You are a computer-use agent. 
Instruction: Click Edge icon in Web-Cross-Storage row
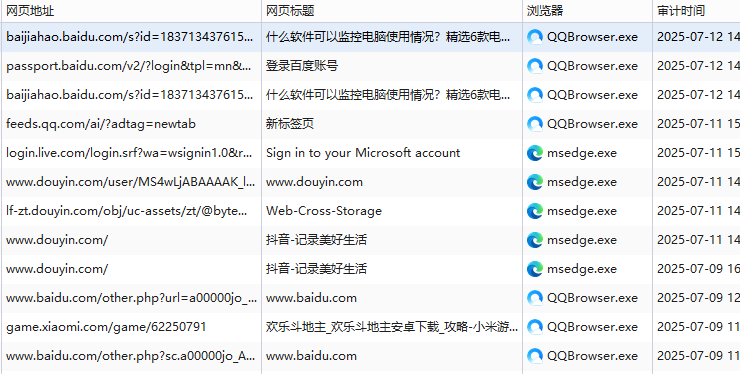click(535, 211)
